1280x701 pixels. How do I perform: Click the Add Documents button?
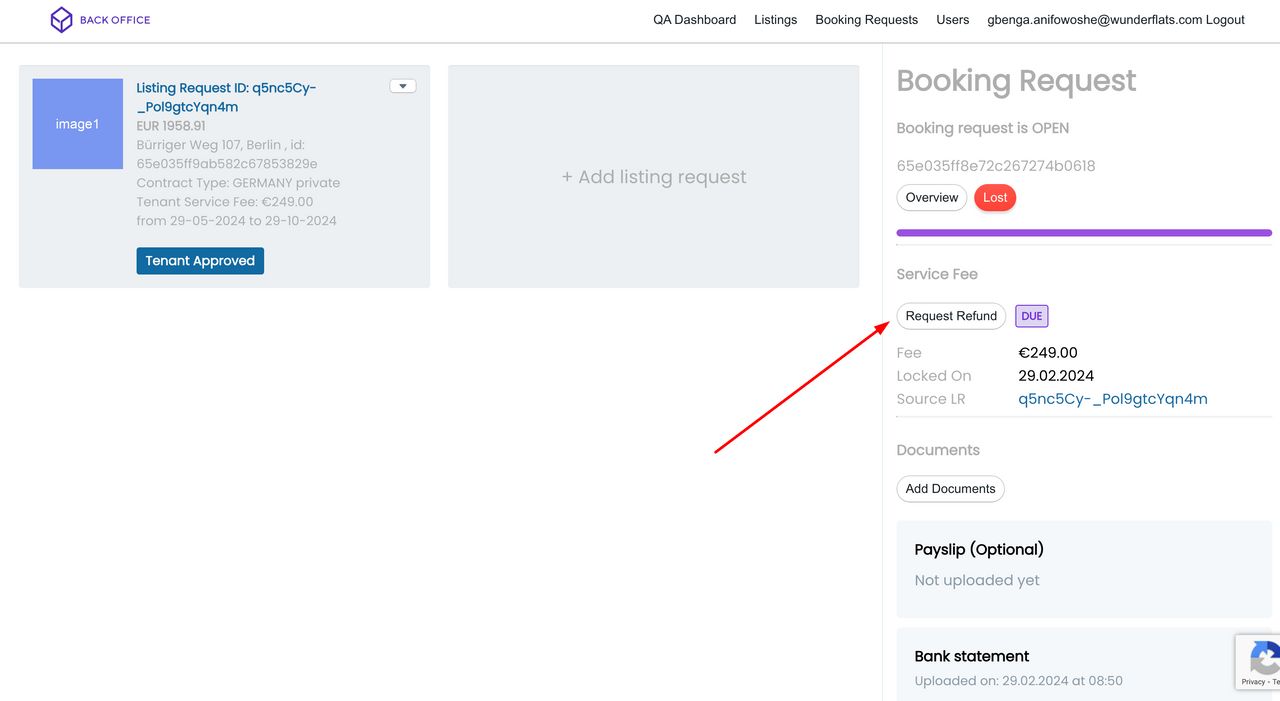(950, 489)
